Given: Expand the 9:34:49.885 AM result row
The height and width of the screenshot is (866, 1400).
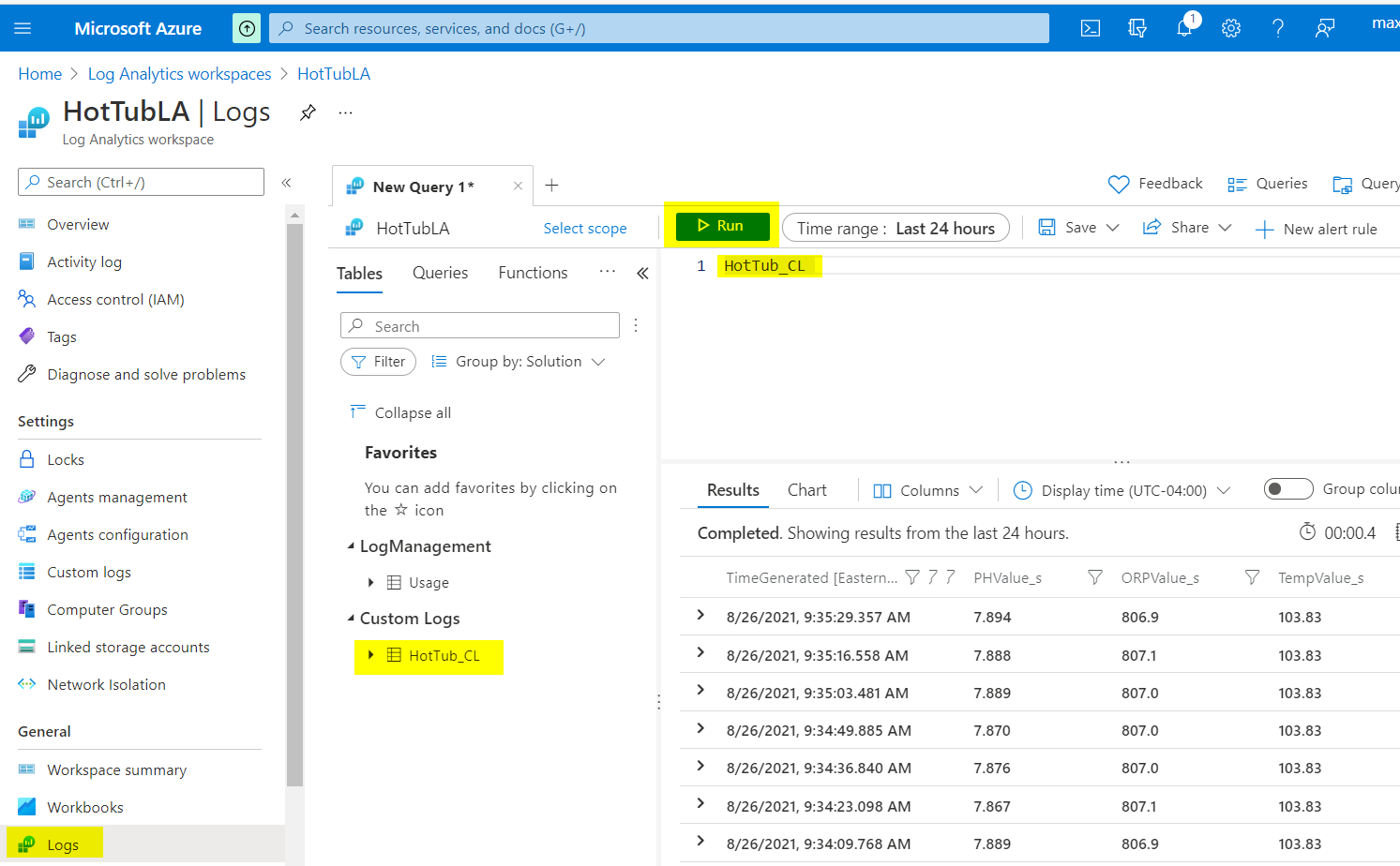Looking at the screenshot, I should click(x=700, y=728).
